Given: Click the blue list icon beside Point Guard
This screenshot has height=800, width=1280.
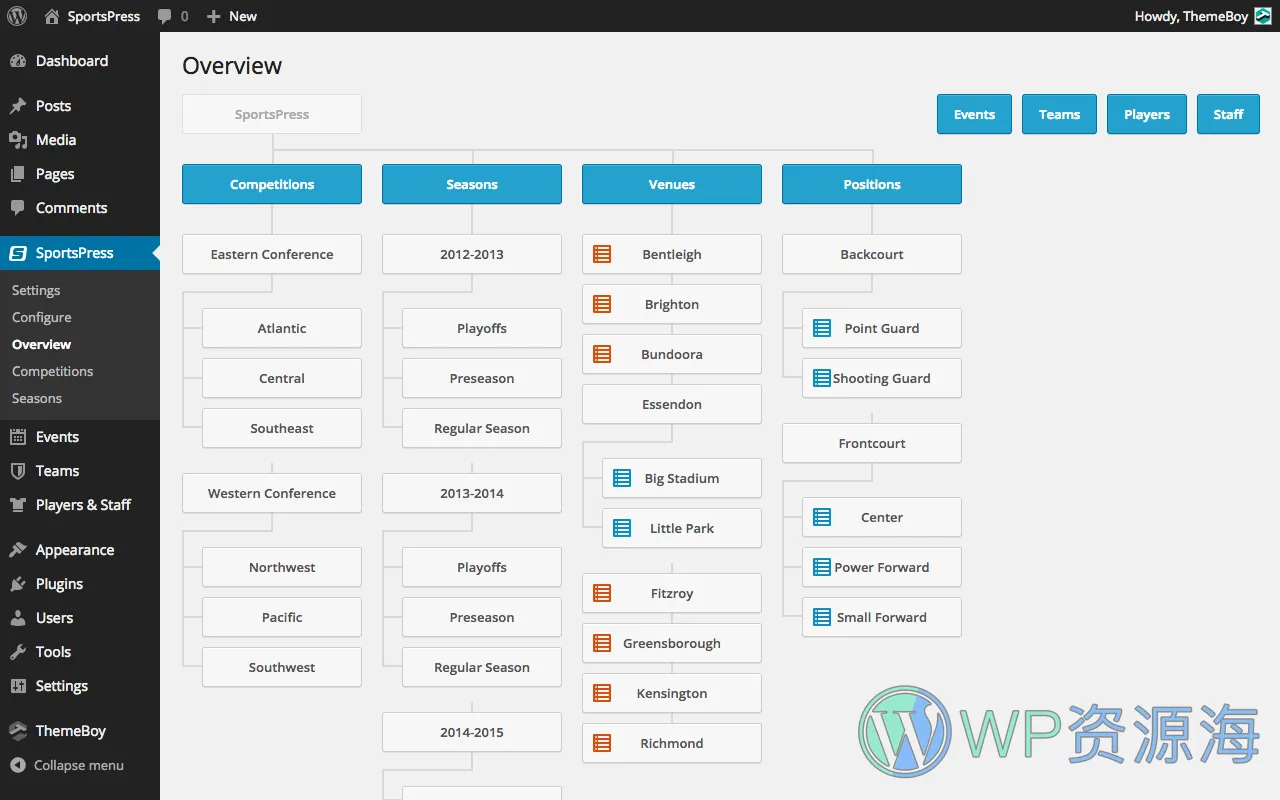Looking at the screenshot, I should pos(822,328).
